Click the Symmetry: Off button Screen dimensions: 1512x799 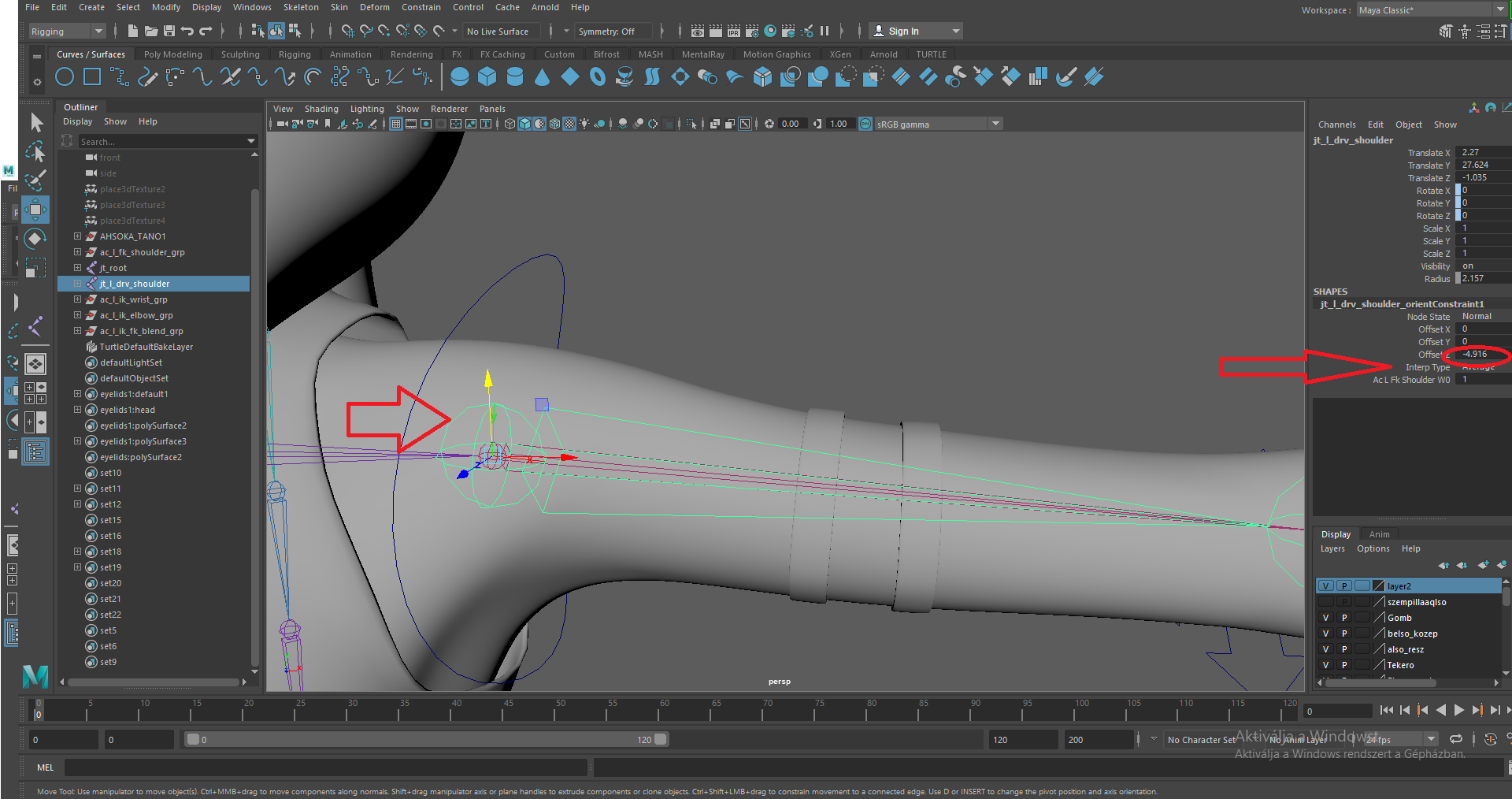coord(606,32)
